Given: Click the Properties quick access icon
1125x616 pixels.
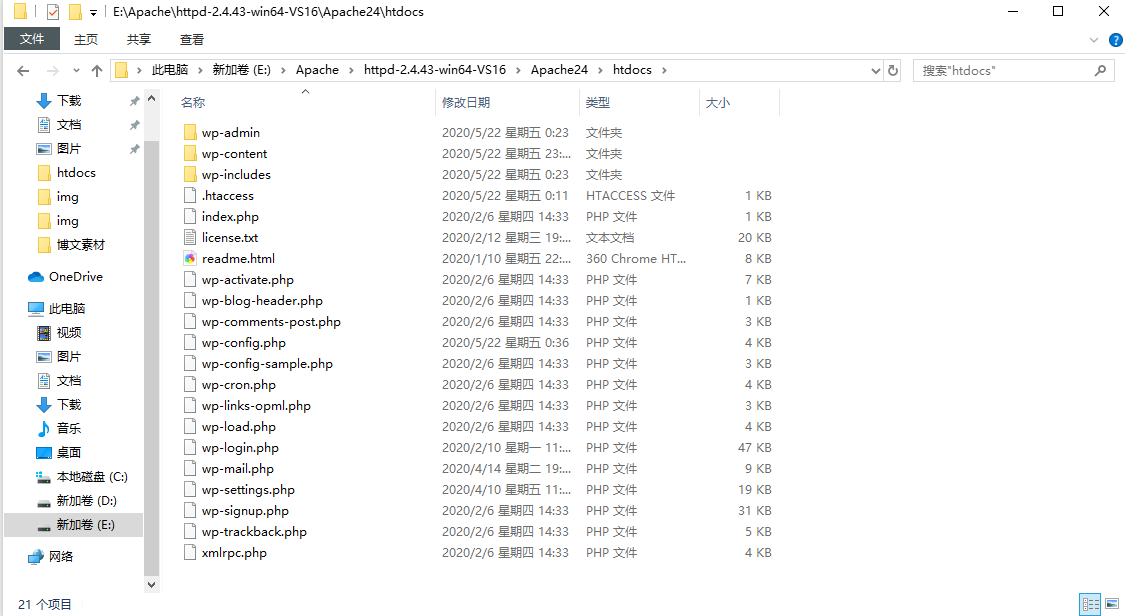Looking at the screenshot, I should pos(53,11).
